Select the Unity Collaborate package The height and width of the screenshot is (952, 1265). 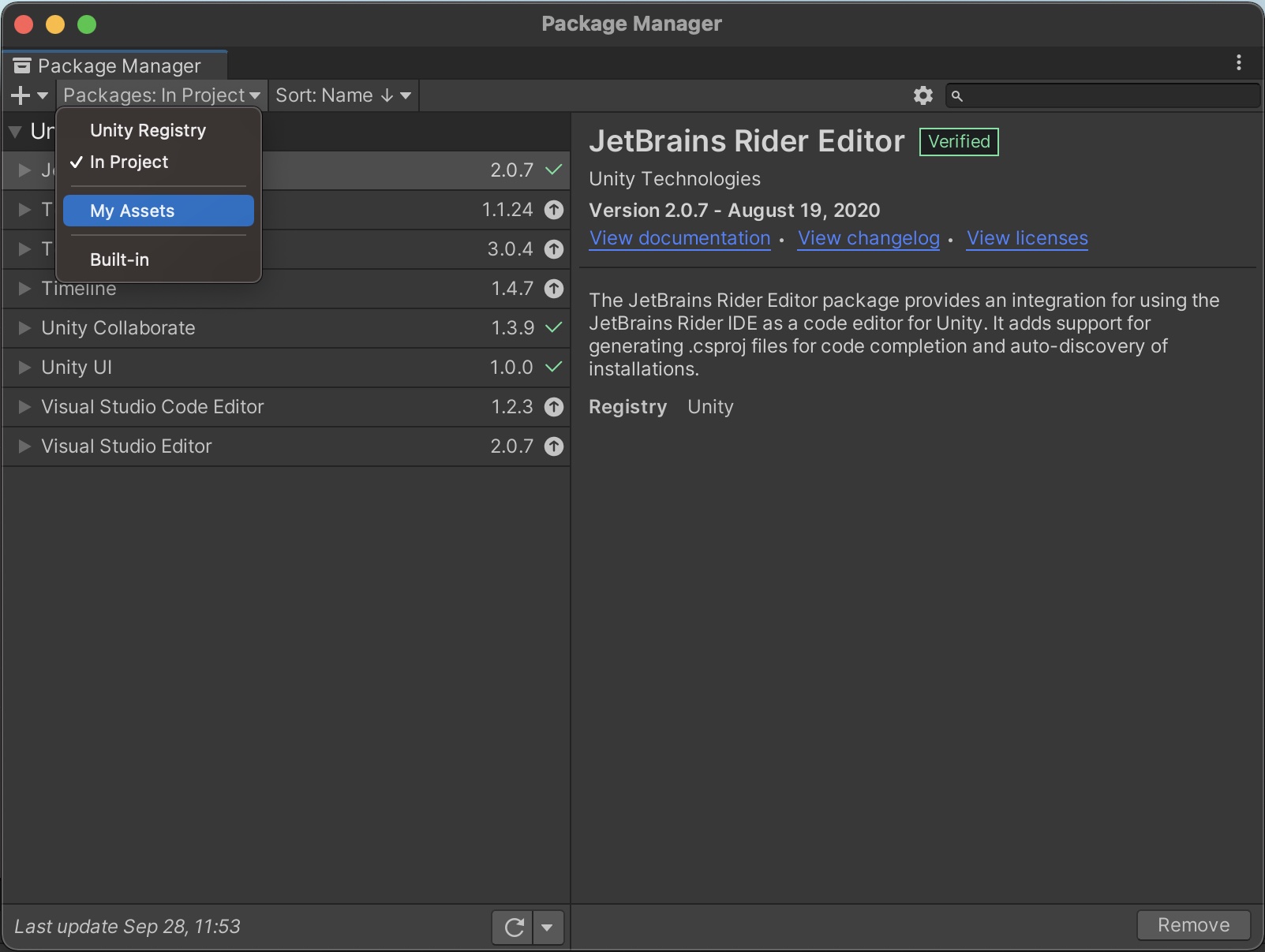[x=286, y=328]
